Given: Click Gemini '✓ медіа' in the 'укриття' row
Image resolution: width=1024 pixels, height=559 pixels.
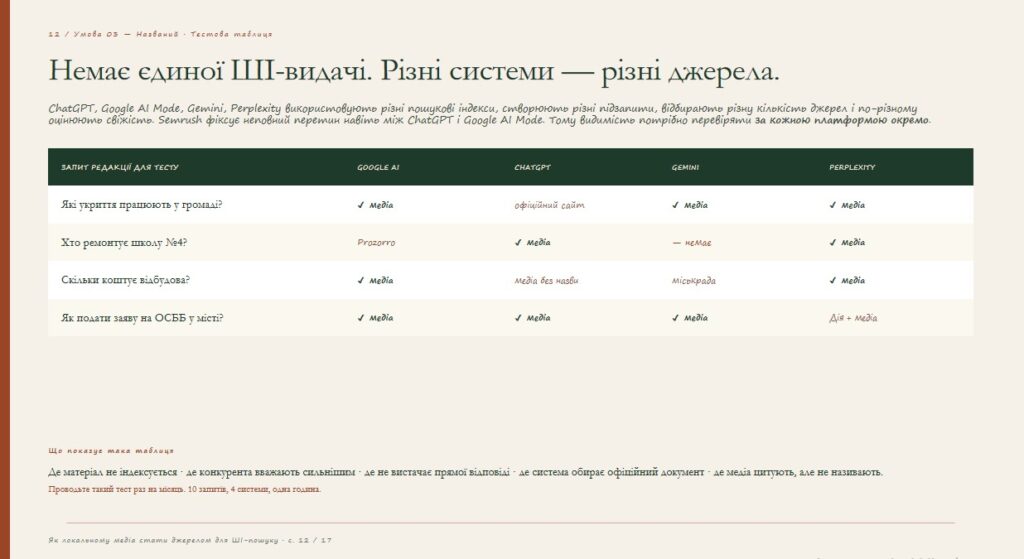Looking at the screenshot, I should tap(690, 205).
